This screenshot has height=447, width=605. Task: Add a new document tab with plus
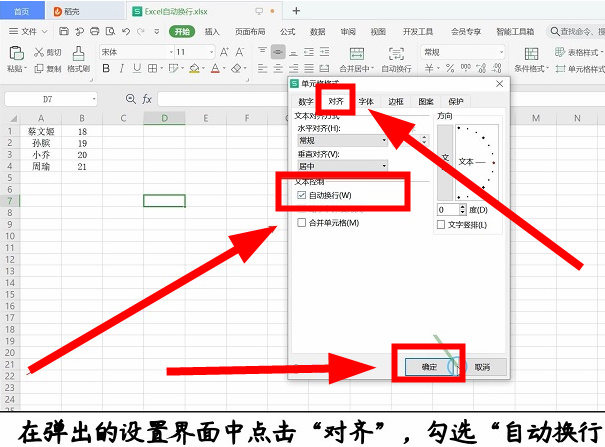[296, 11]
